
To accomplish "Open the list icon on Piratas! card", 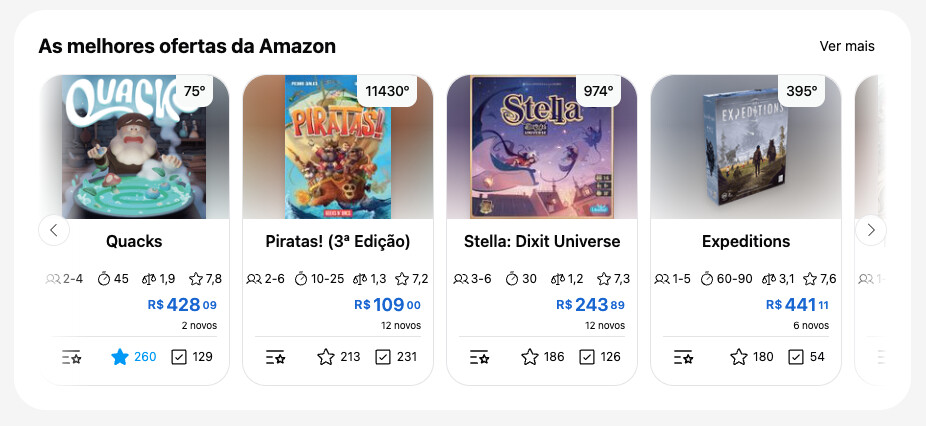I will tap(275, 357).
